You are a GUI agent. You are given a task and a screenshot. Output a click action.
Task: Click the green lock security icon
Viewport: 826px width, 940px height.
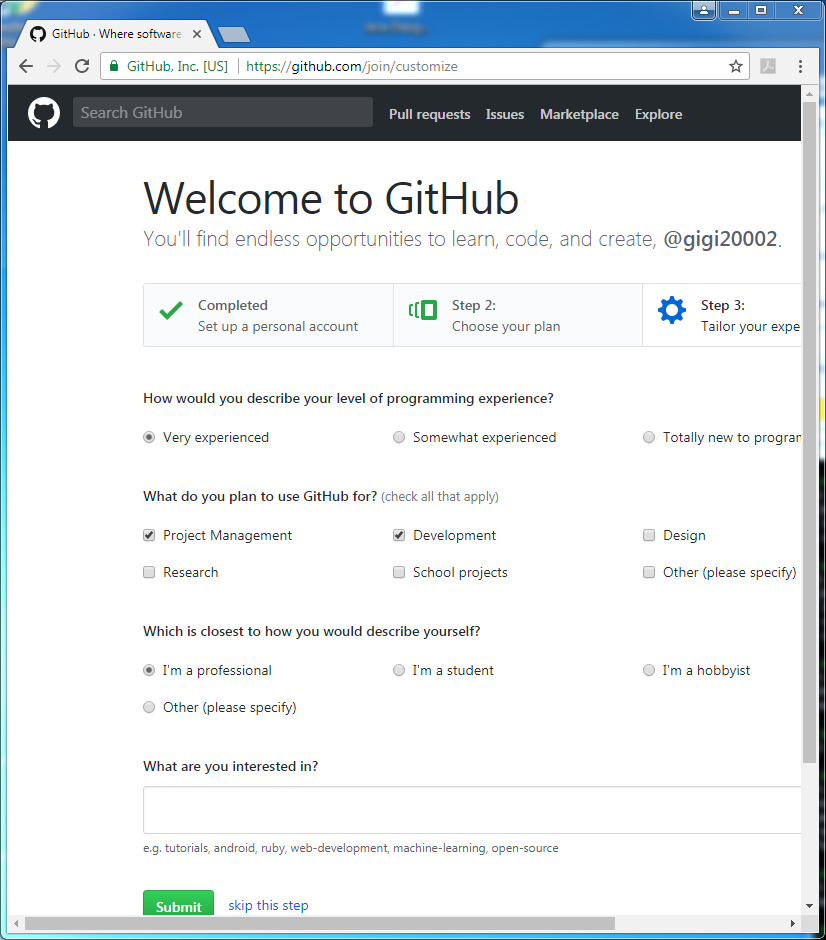113,66
